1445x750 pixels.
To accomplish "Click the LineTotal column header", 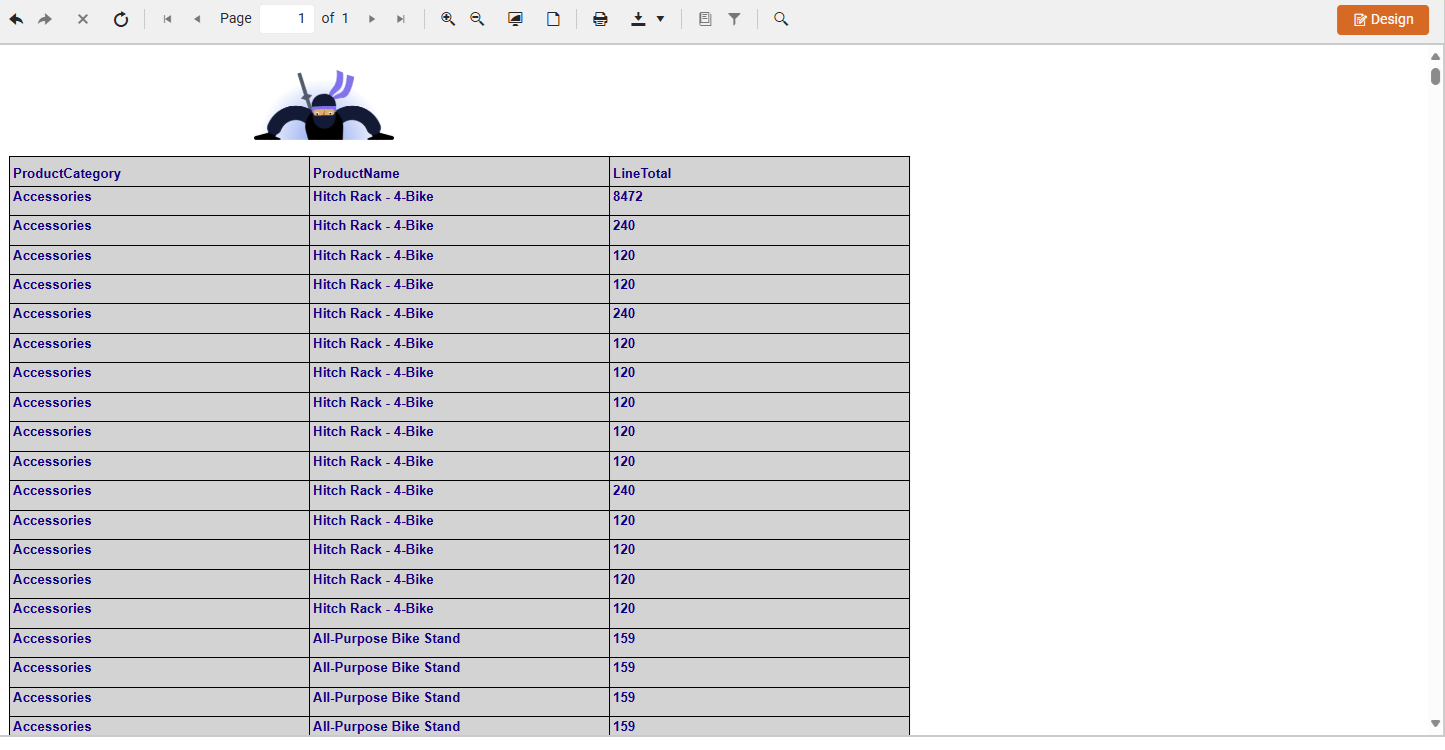I will point(640,173).
